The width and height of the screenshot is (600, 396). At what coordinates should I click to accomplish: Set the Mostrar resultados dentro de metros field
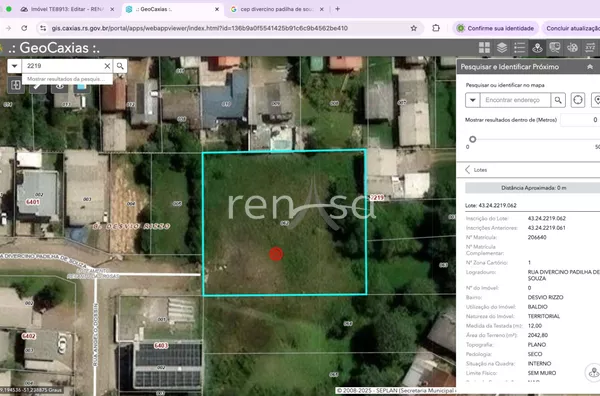click(x=580, y=120)
